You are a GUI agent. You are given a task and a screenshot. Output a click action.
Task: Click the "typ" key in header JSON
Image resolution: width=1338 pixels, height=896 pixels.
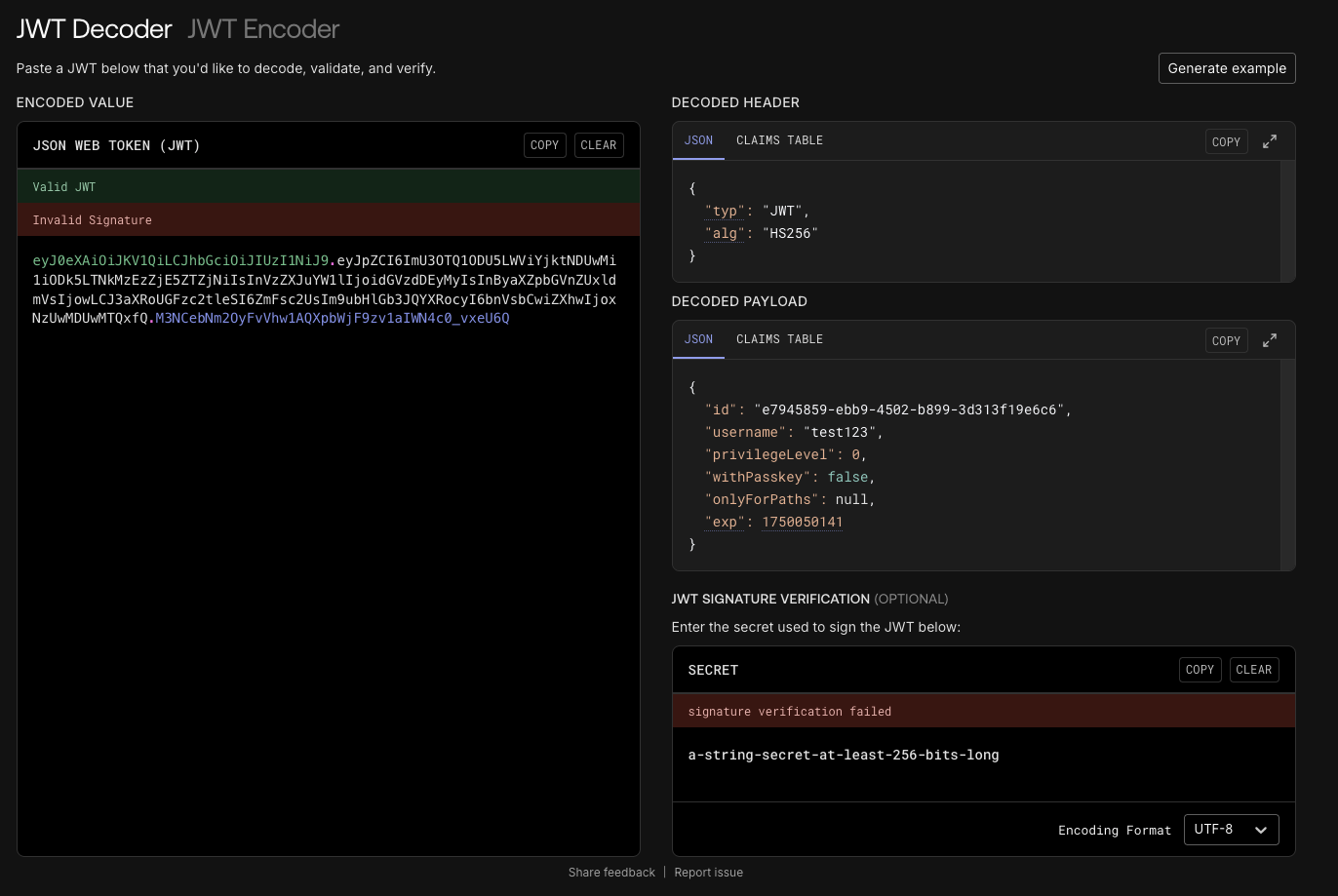tap(725, 211)
